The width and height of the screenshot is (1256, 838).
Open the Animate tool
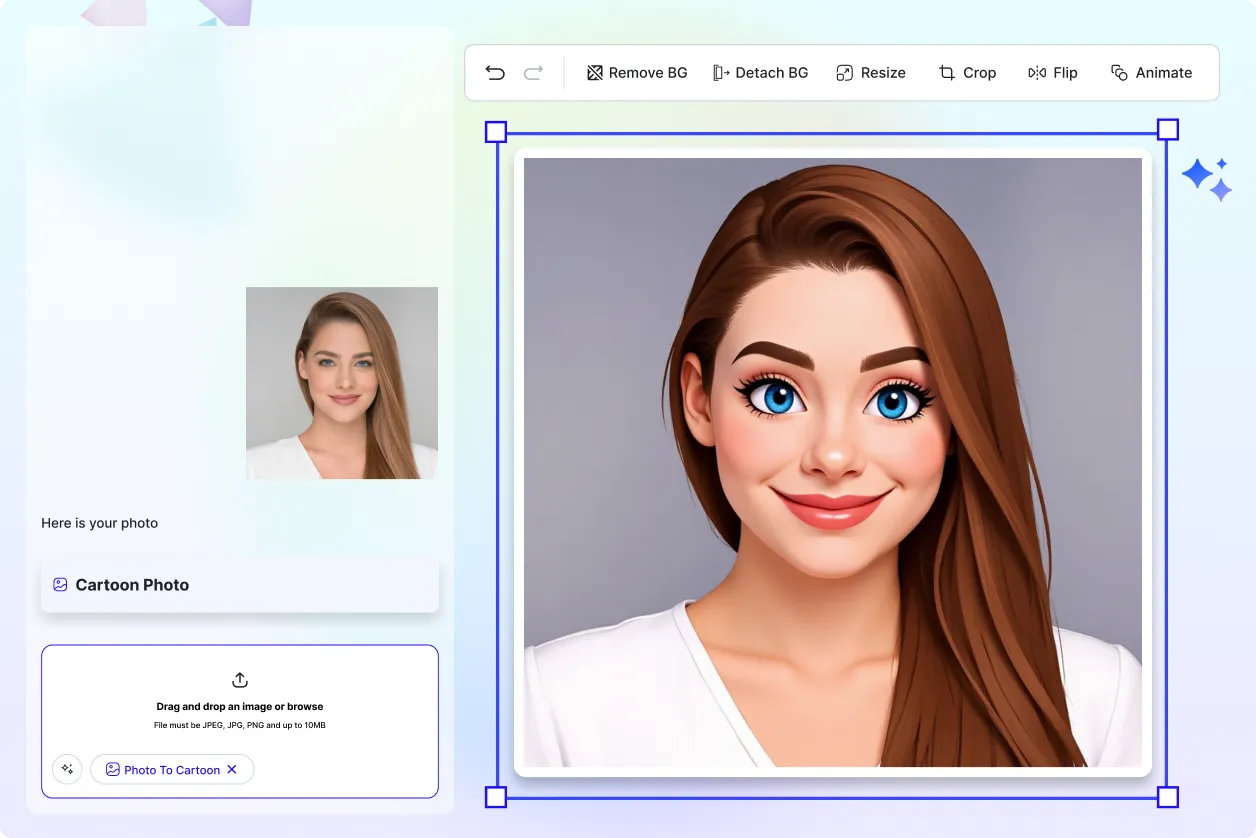1152,72
